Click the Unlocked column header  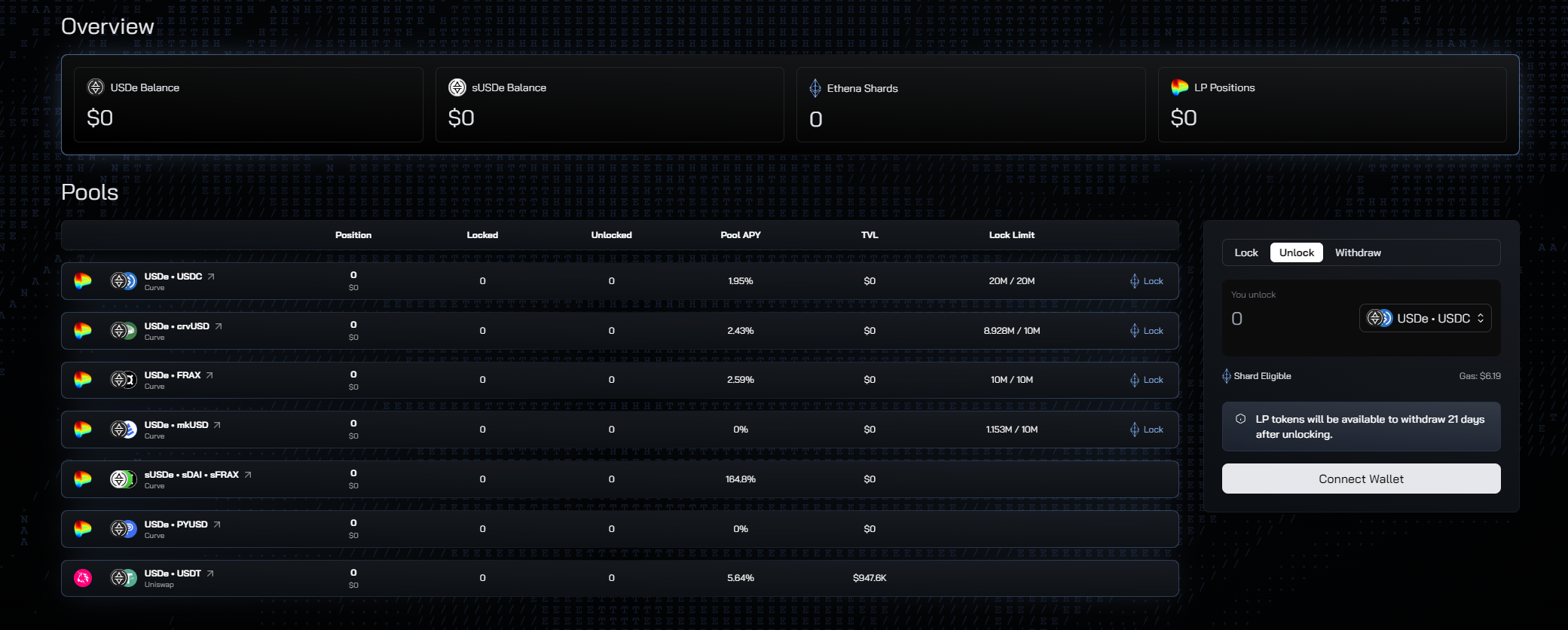click(611, 235)
